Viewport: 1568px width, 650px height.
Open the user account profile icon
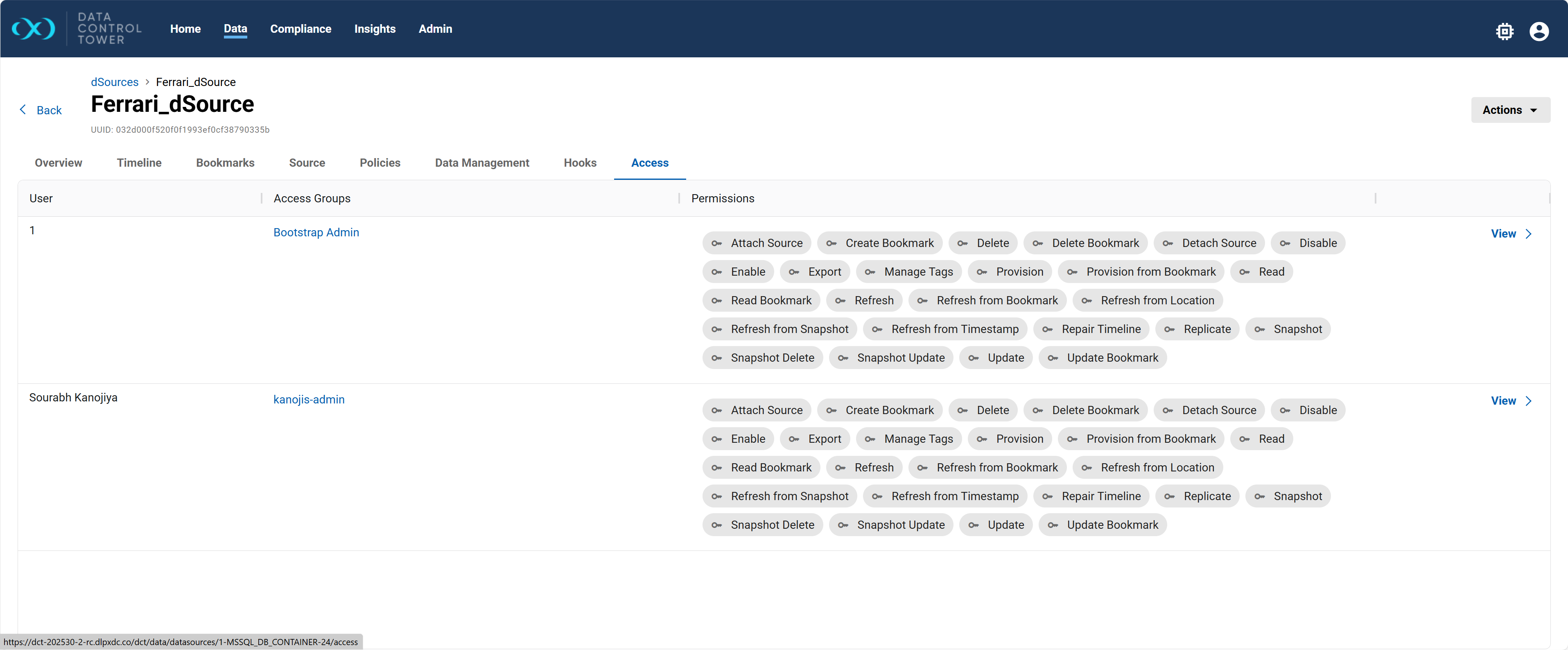click(x=1539, y=31)
